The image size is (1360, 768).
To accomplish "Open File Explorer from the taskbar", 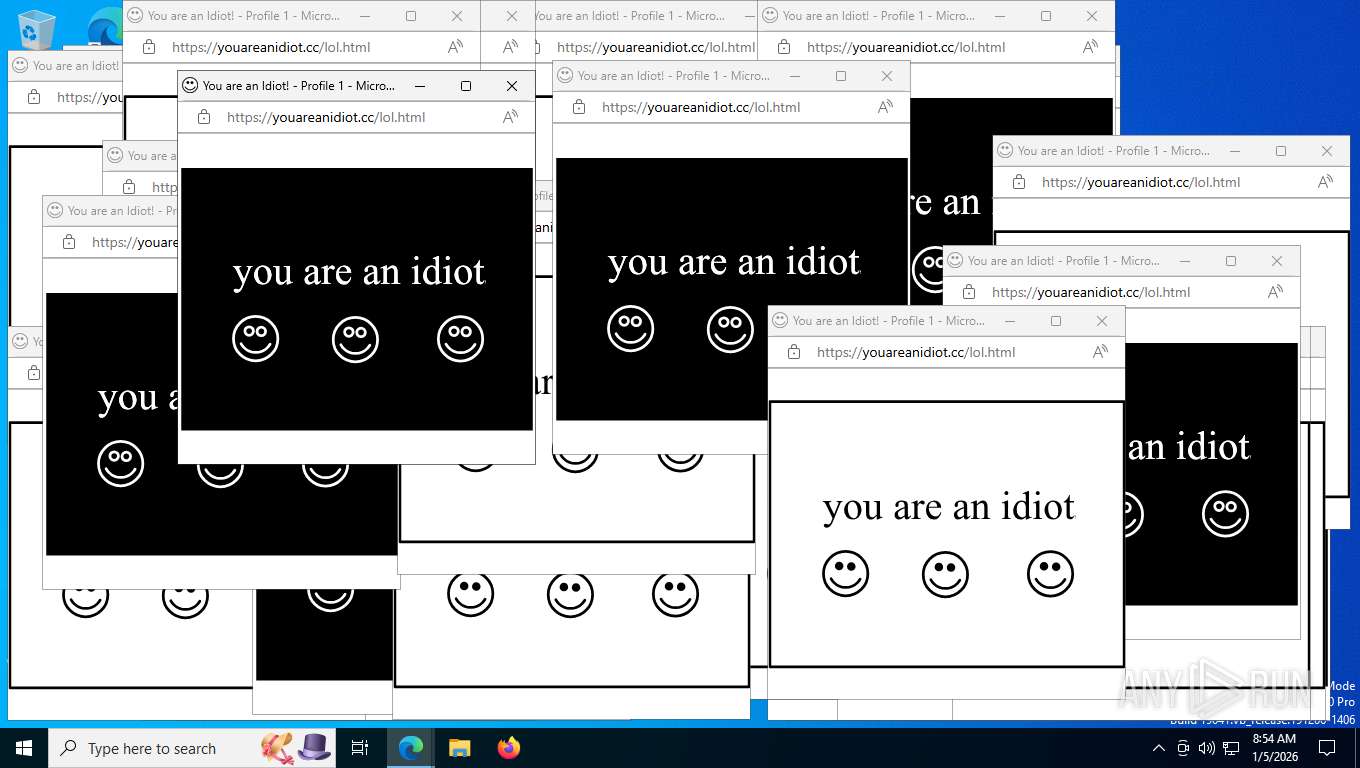I will [459, 748].
